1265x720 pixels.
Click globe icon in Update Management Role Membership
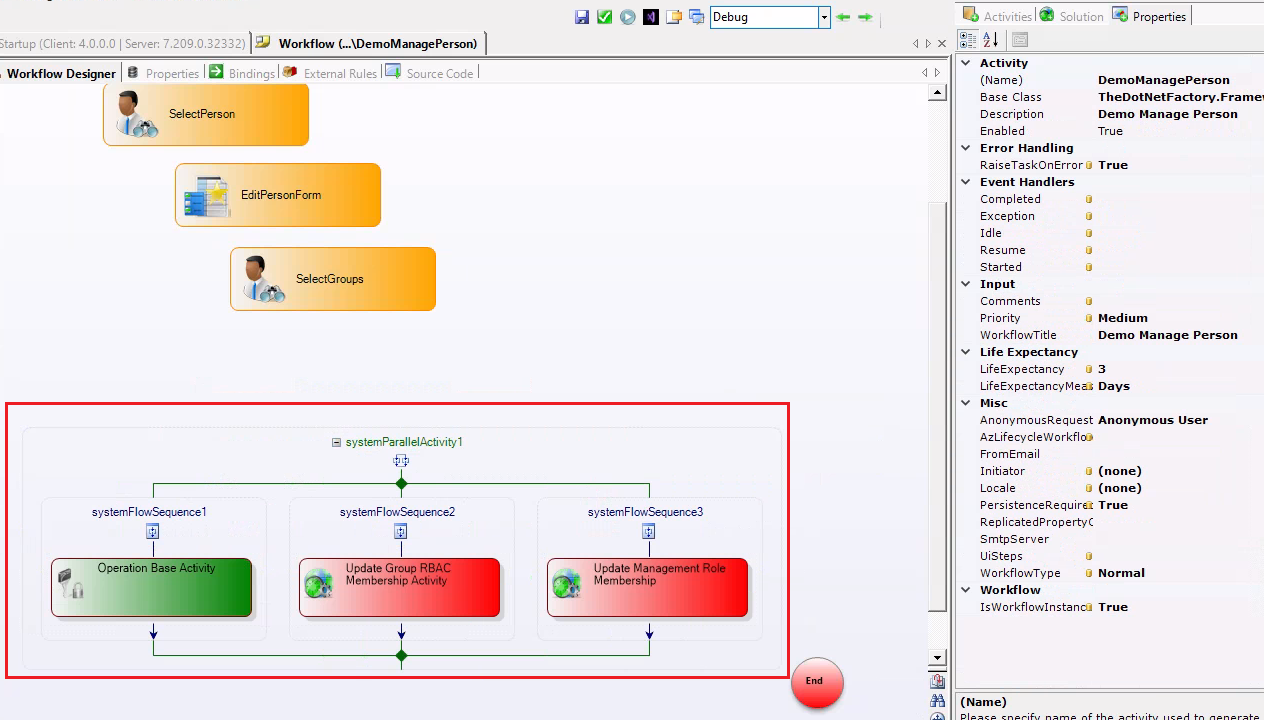(566, 583)
